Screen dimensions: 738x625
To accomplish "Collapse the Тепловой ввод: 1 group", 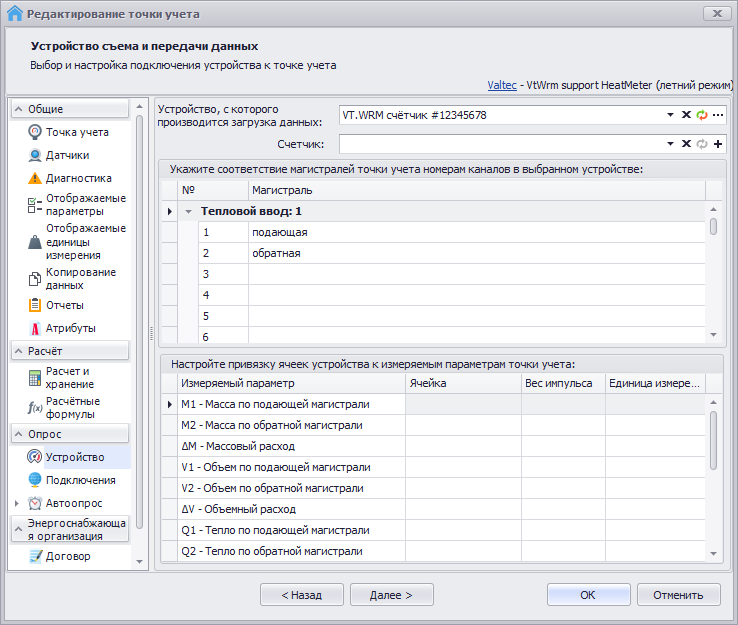I will [x=187, y=212].
